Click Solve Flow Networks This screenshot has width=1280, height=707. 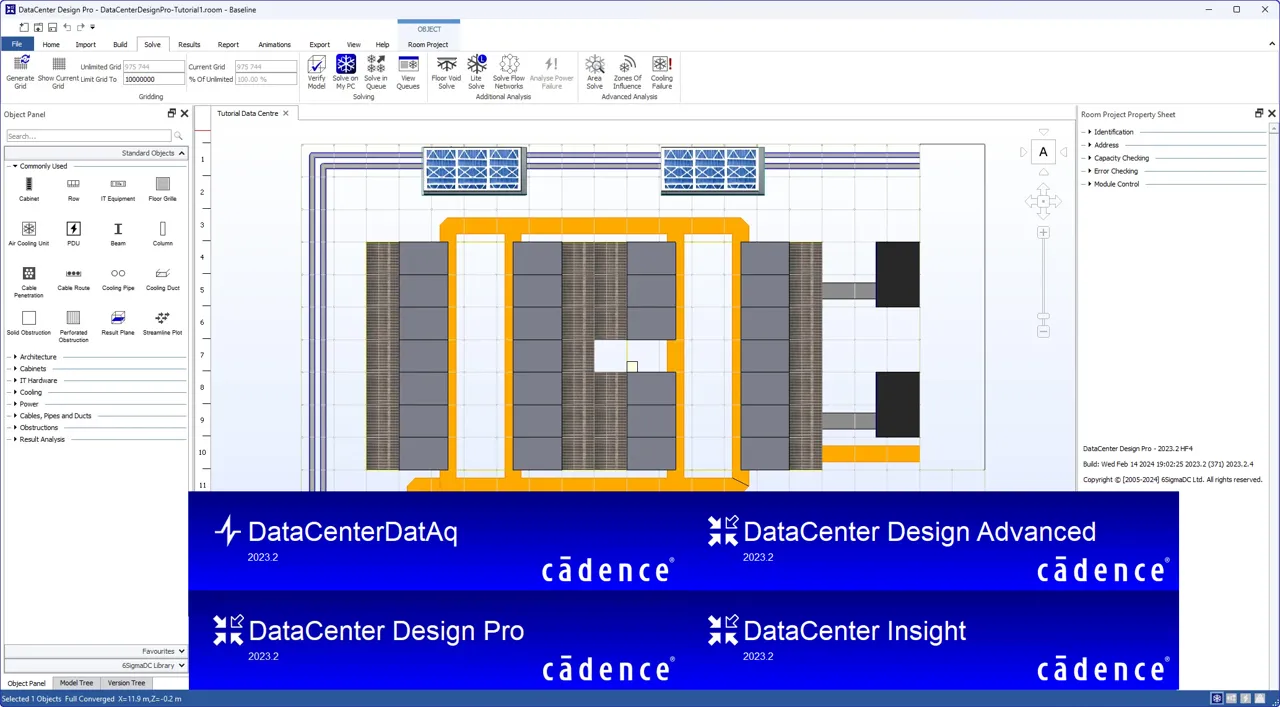point(509,73)
